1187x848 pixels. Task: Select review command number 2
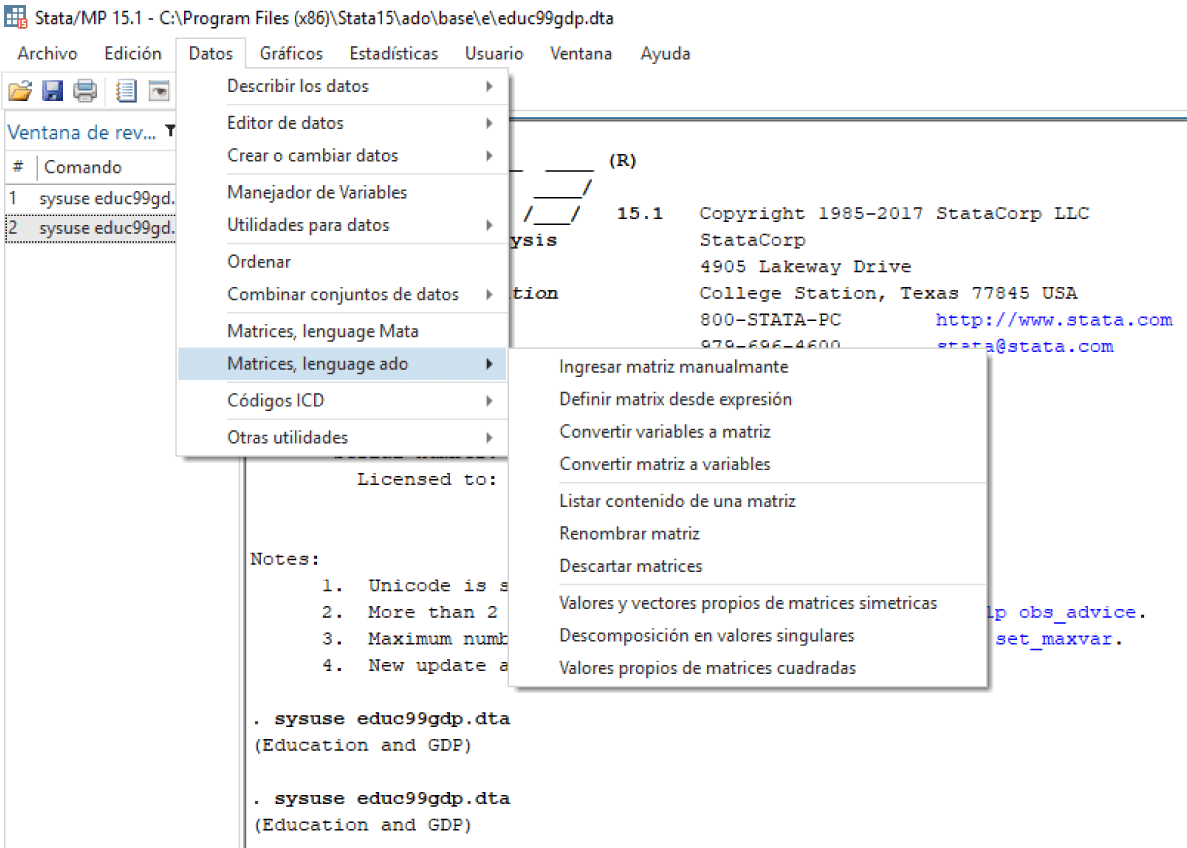pos(91,228)
